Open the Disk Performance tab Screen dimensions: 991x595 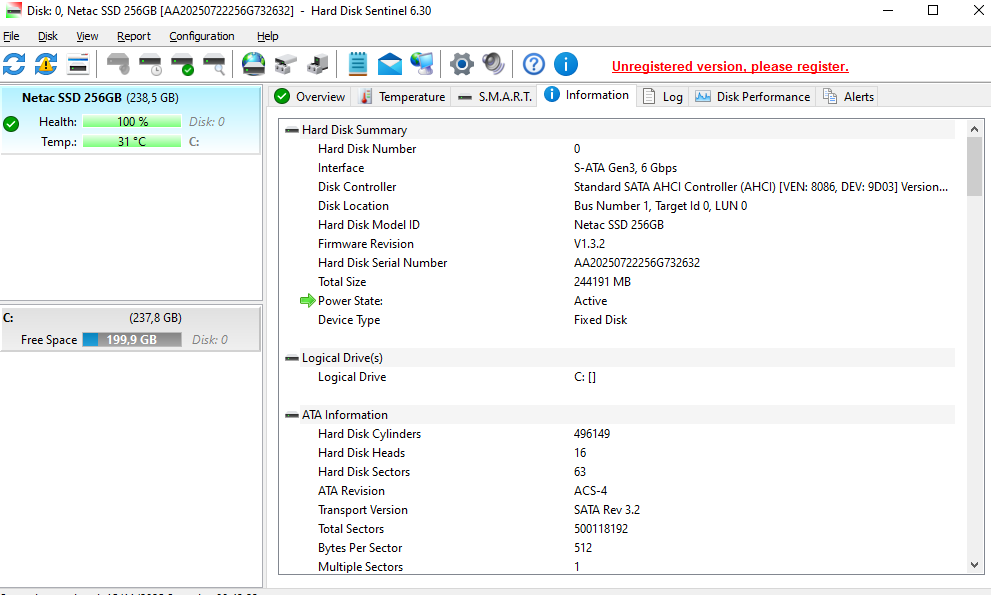pyautogui.click(x=752, y=97)
